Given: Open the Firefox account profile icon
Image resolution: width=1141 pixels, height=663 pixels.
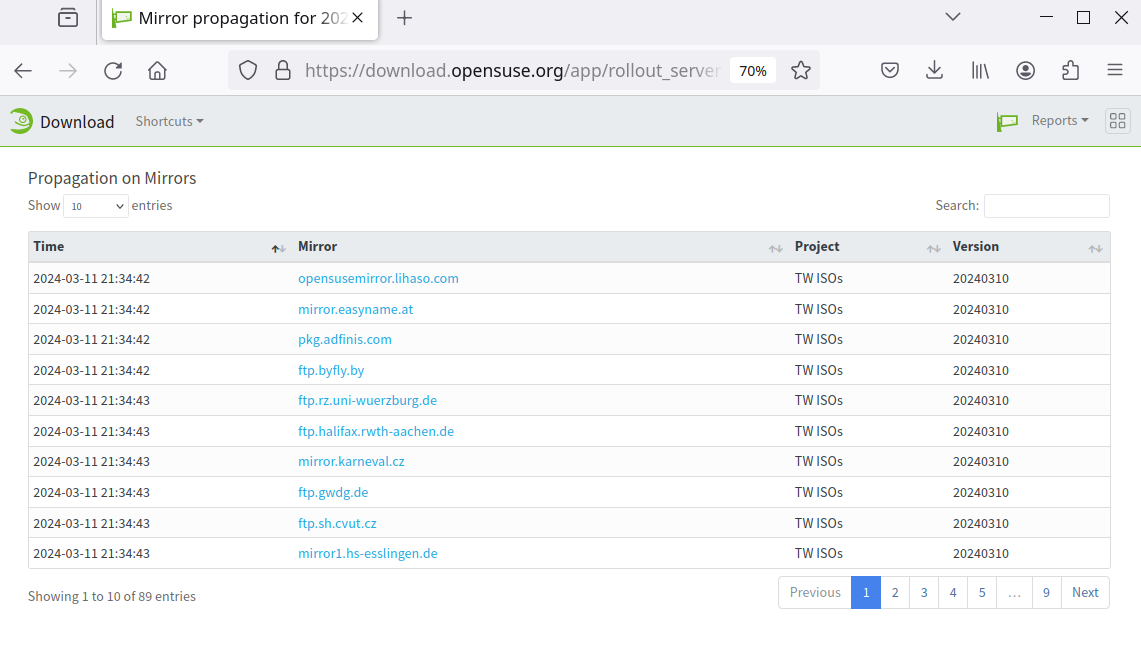Looking at the screenshot, I should point(1025,70).
